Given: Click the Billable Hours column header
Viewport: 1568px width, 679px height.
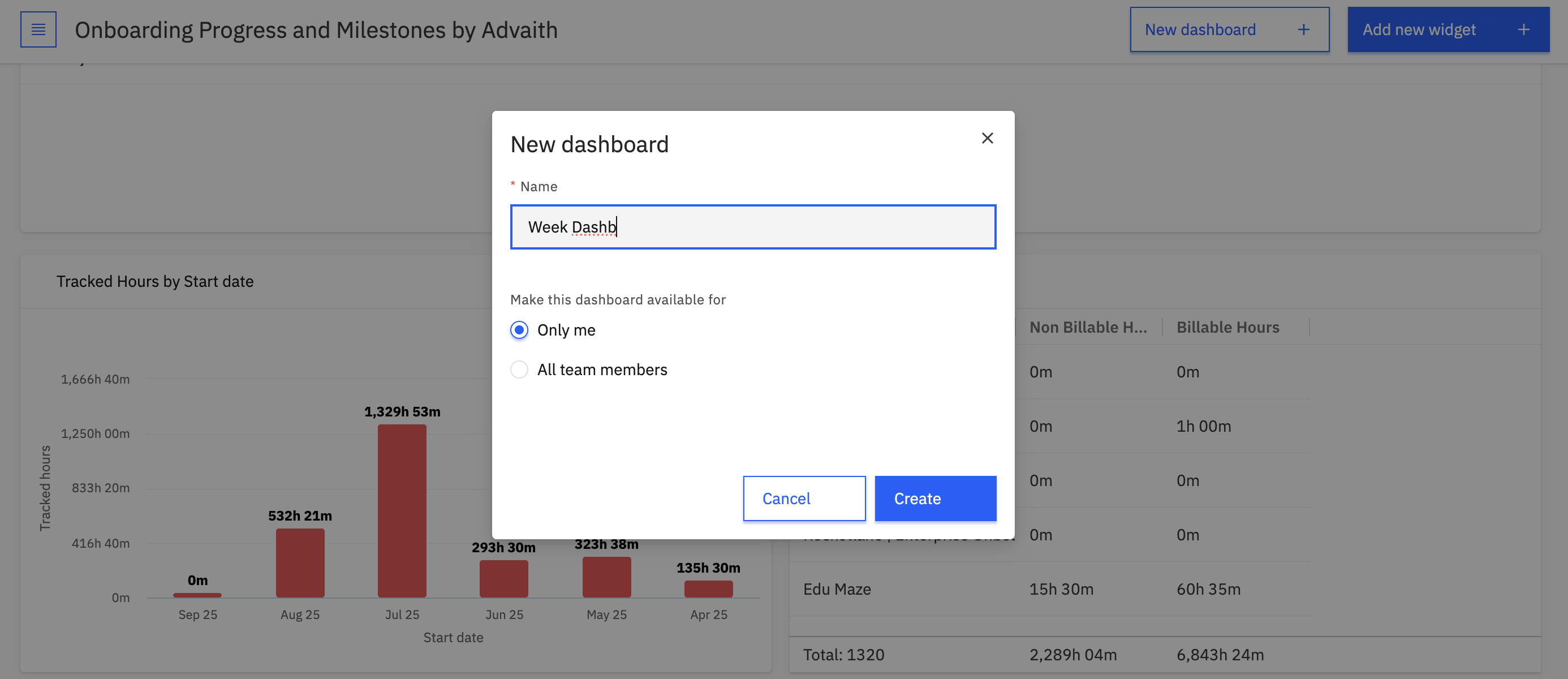Looking at the screenshot, I should point(1227,327).
